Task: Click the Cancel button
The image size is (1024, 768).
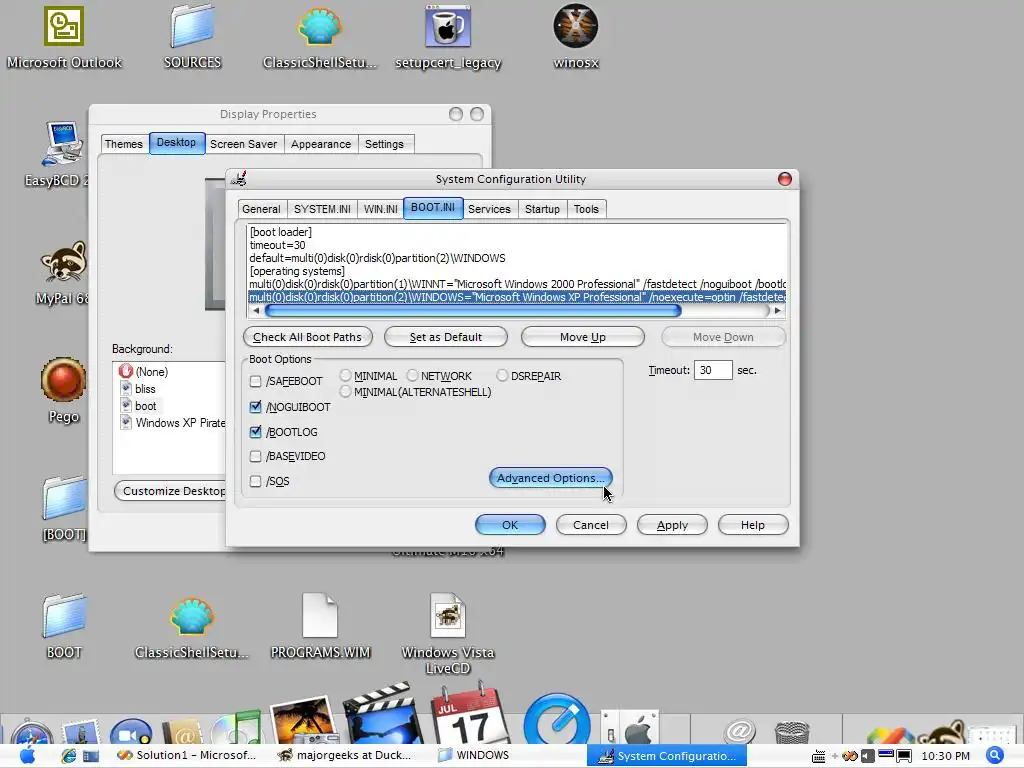Action: coord(591,525)
